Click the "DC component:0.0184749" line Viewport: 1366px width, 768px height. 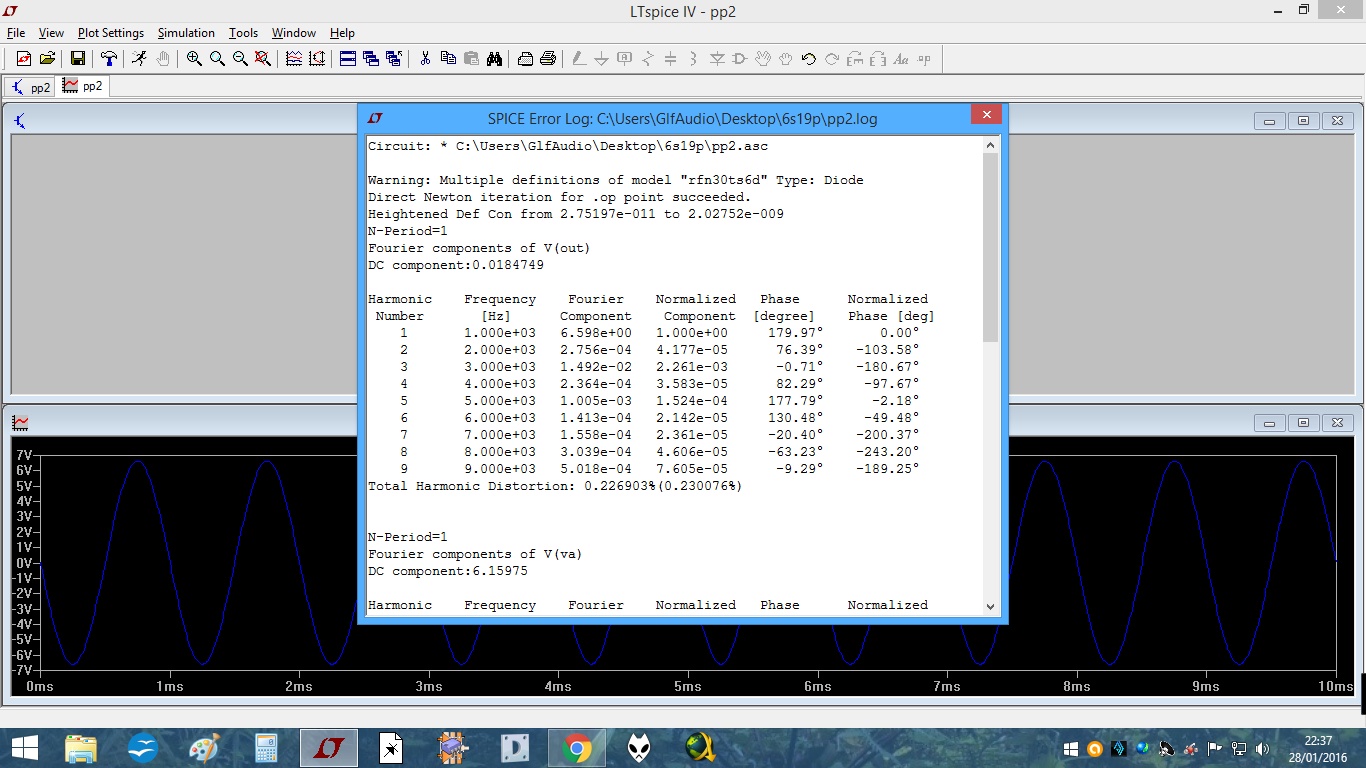click(x=456, y=265)
